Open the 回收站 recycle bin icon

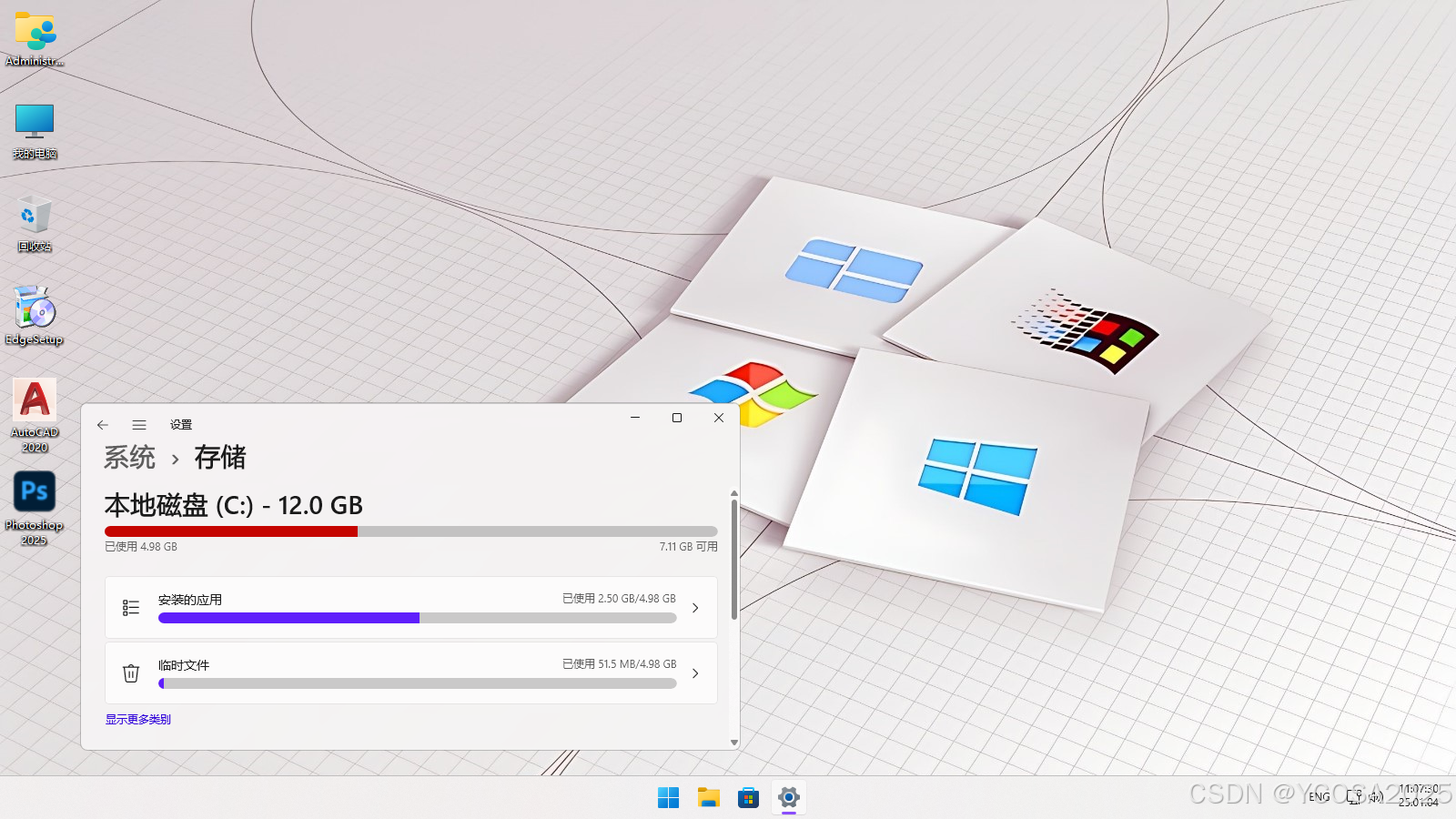pos(35,224)
